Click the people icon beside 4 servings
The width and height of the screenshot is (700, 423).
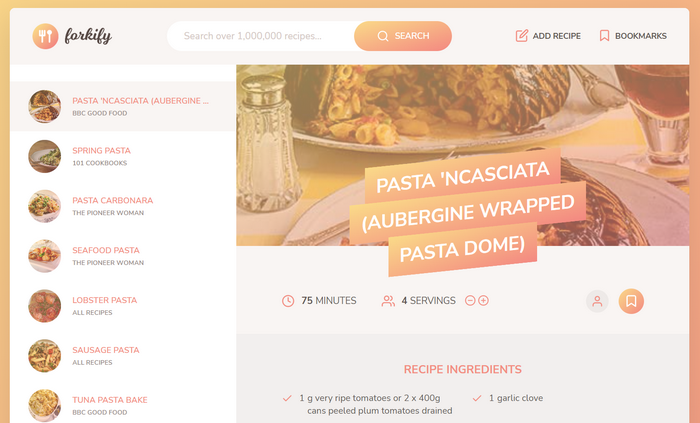[x=388, y=301]
